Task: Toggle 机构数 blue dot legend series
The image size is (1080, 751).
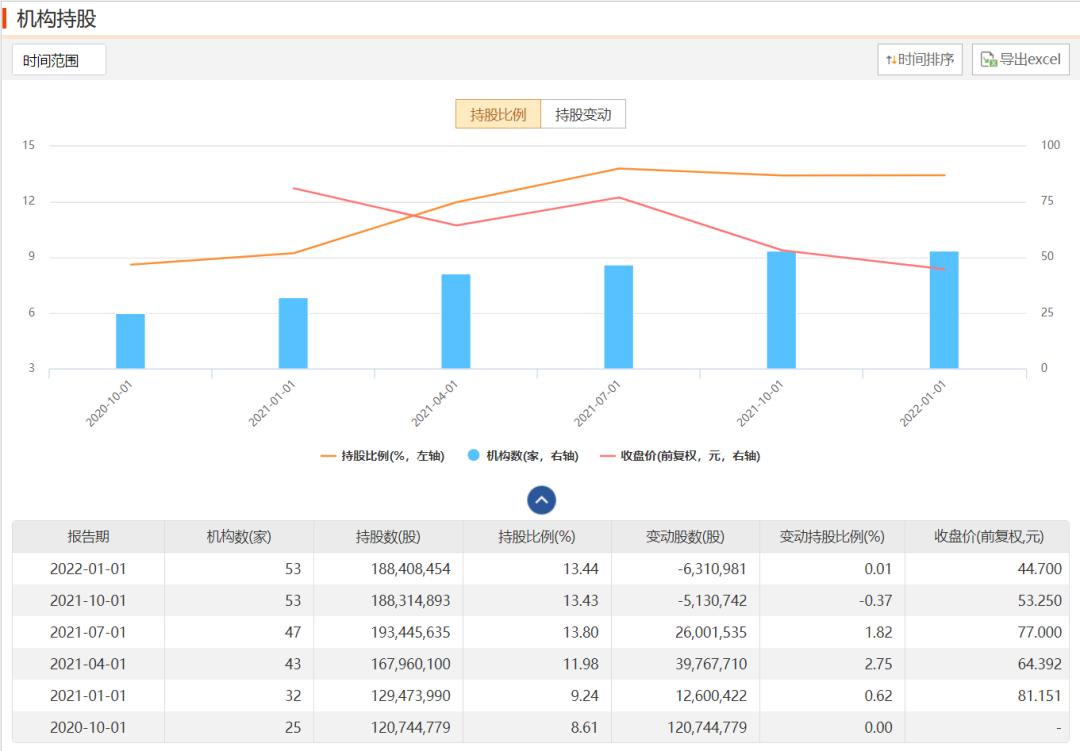Action: tap(522, 456)
